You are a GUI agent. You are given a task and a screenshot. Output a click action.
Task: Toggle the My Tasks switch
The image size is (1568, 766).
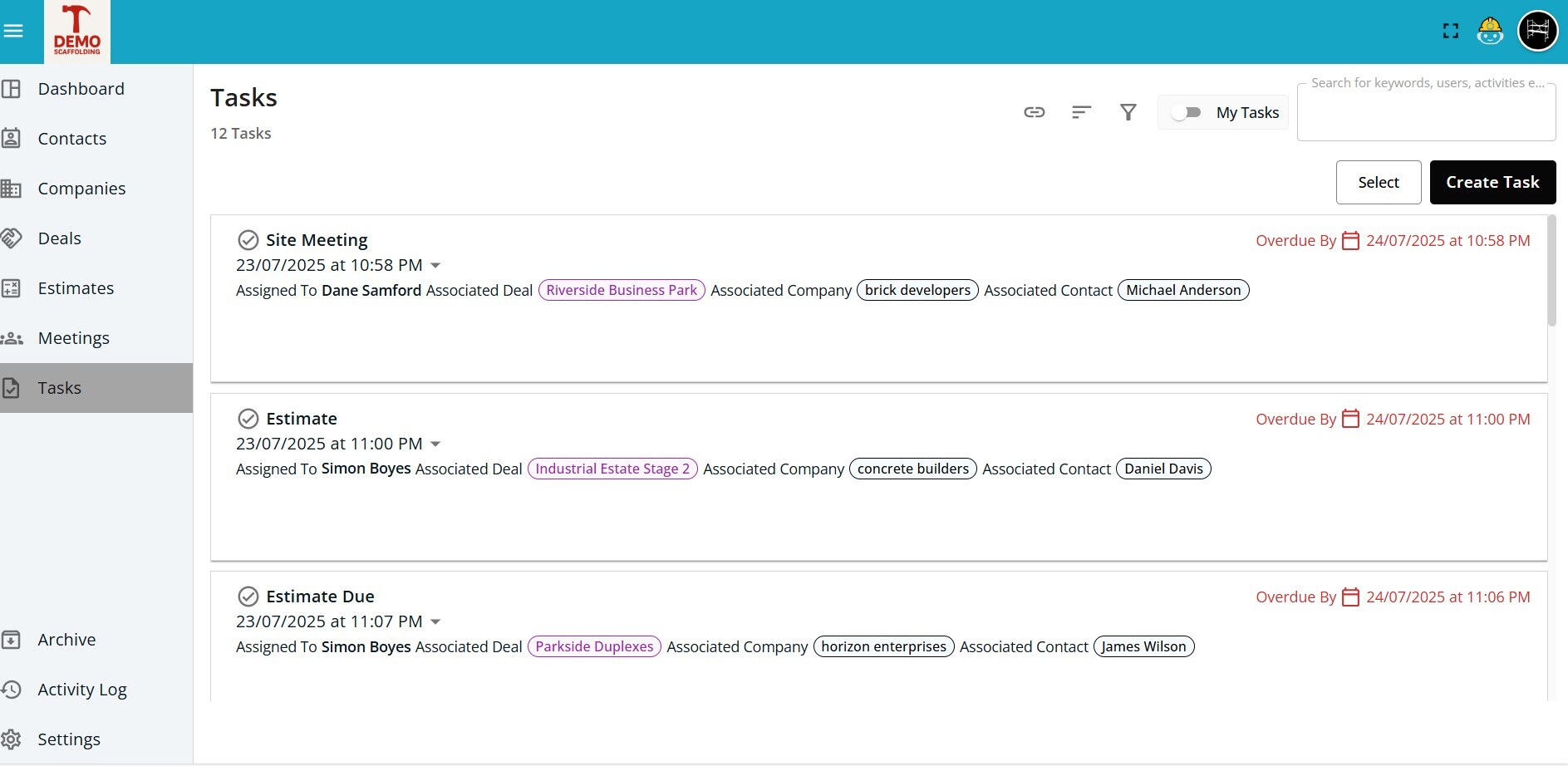pos(1186,112)
